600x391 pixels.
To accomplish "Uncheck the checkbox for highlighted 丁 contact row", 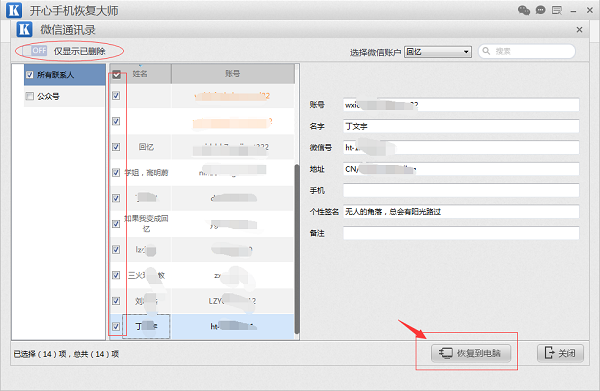I will coord(116,326).
